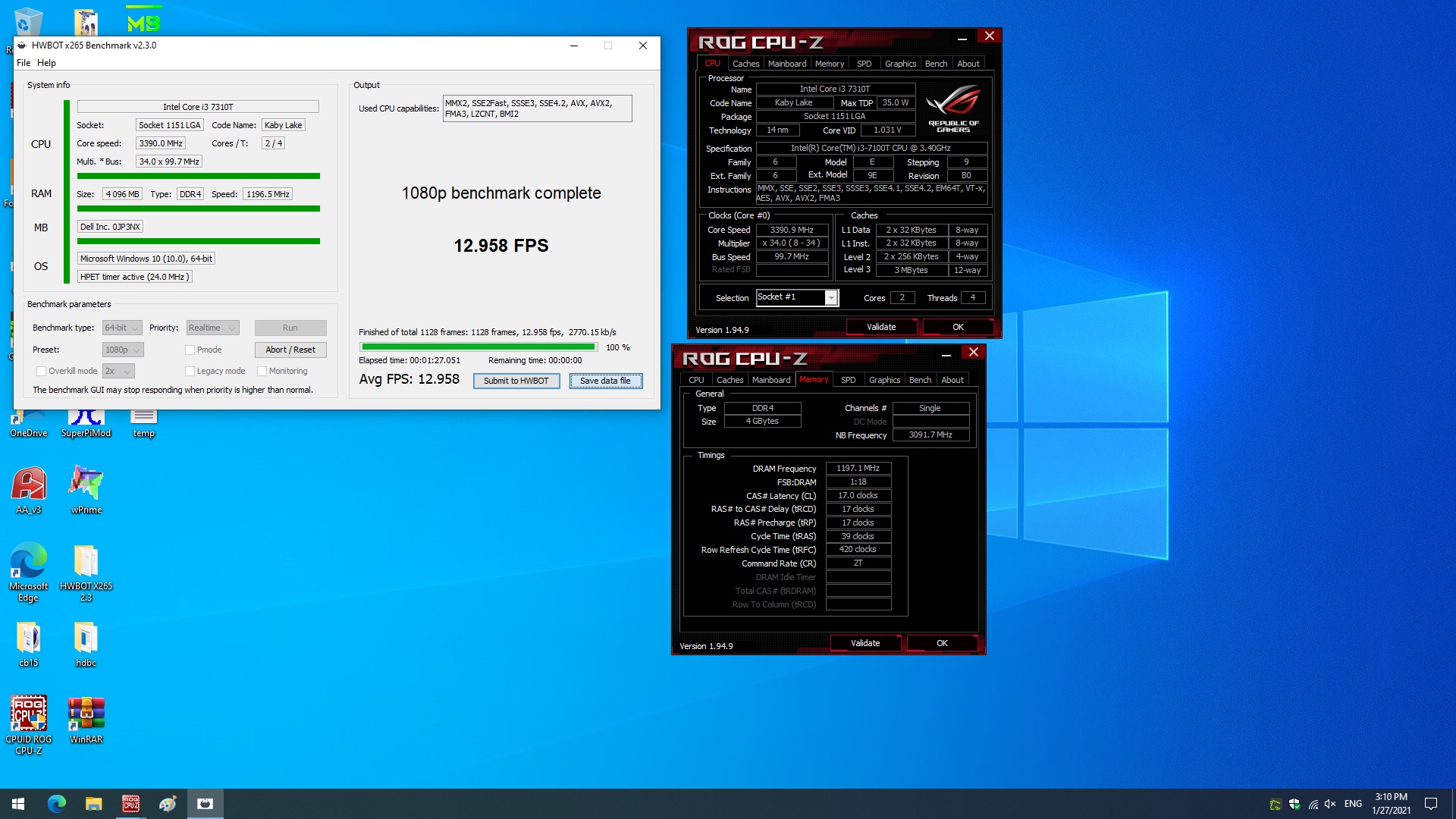Click the Save data file button
The image size is (1456, 819).
[x=605, y=381]
